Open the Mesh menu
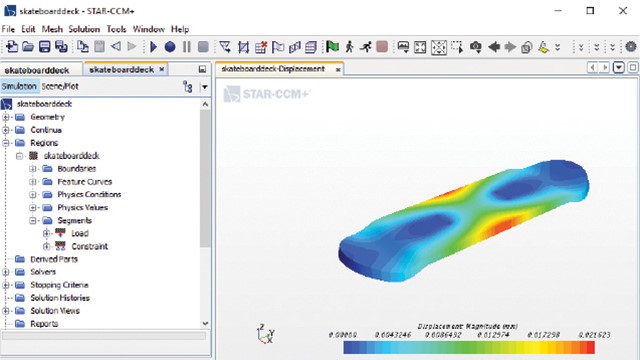Viewport: 640px width, 360px height. [x=52, y=29]
